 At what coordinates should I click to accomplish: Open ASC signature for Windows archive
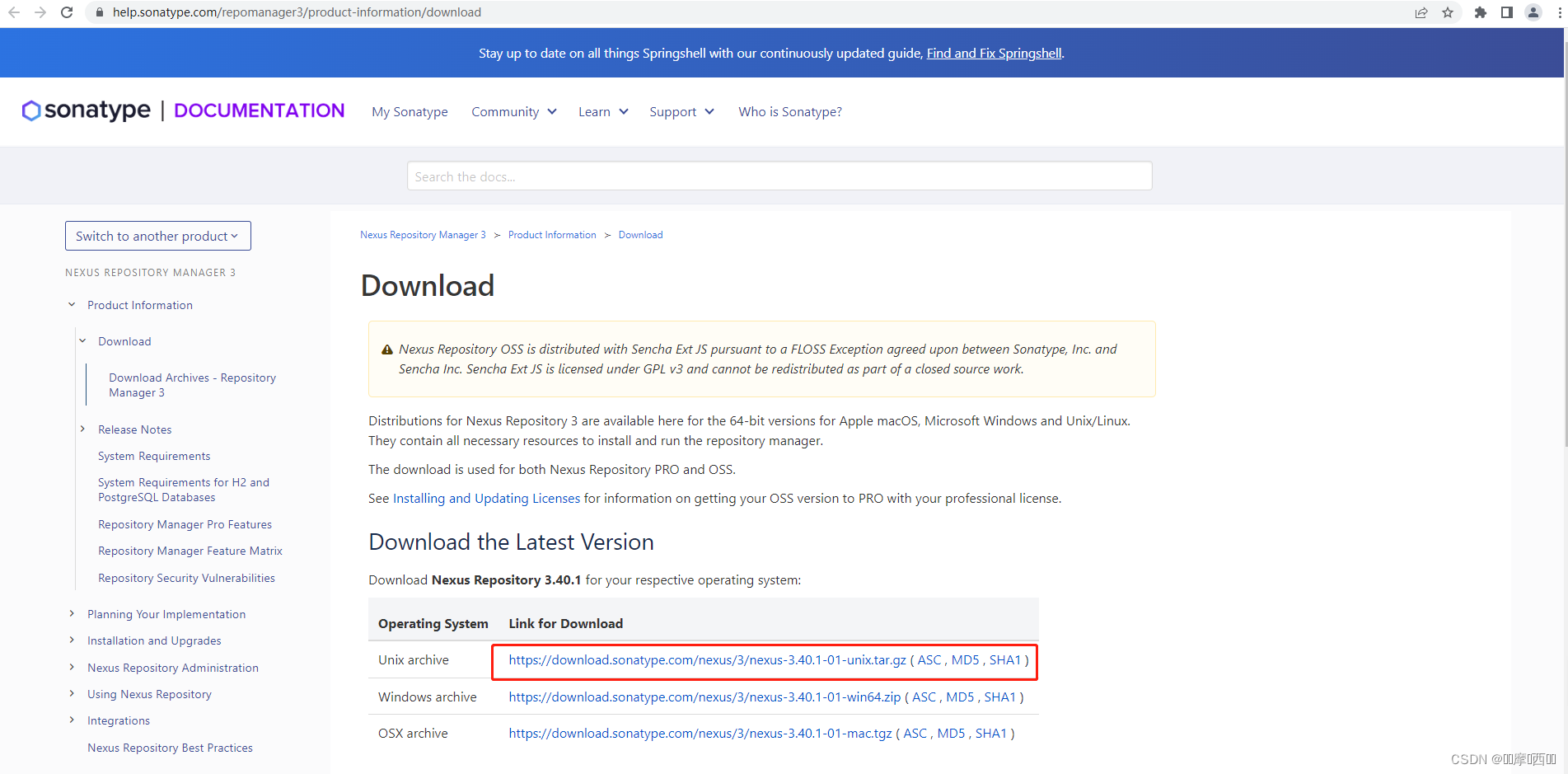point(924,697)
